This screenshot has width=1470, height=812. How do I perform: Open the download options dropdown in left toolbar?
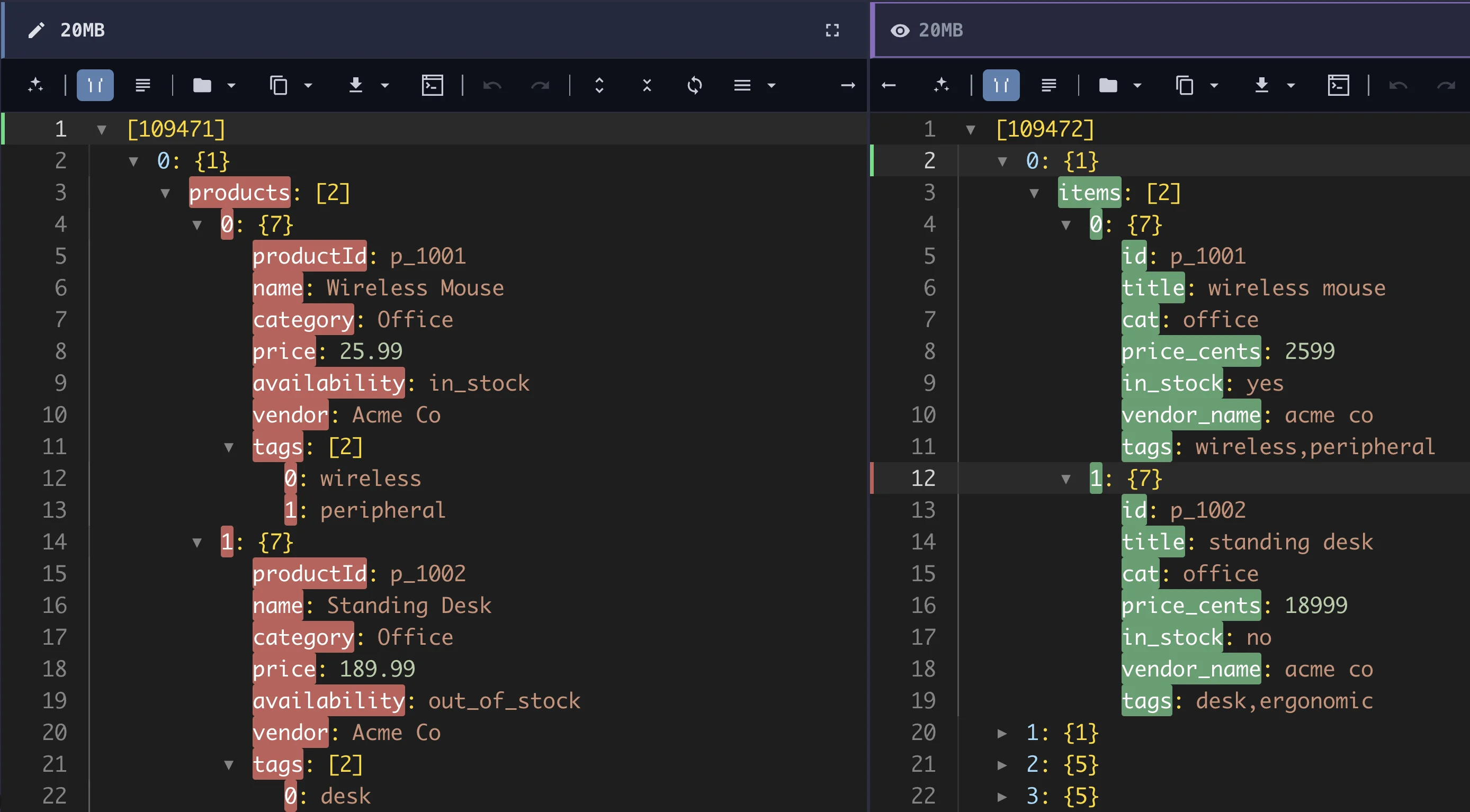[x=385, y=86]
